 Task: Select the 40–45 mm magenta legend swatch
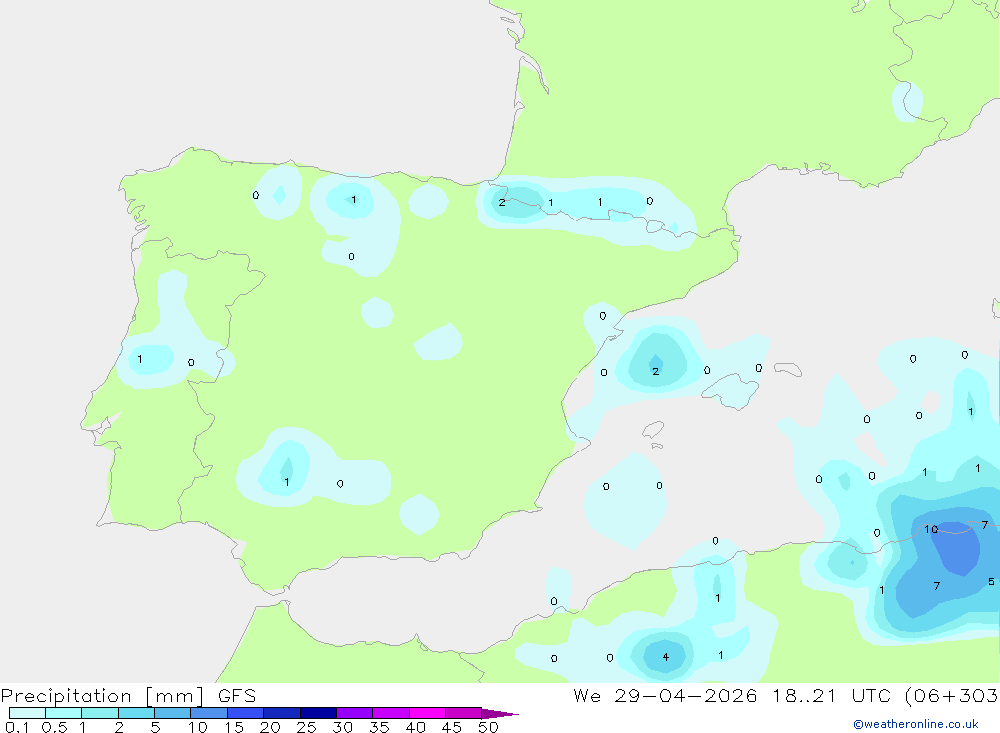(x=427, y=713)
